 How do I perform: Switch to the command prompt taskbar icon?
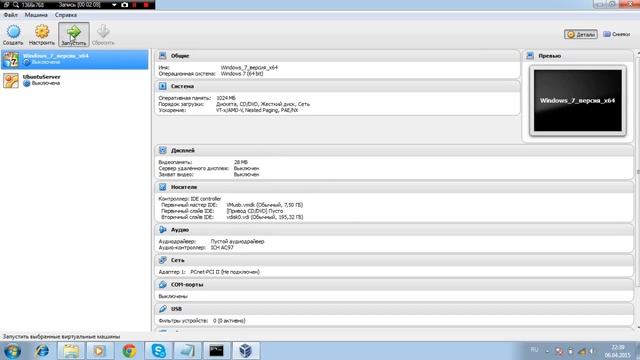coord(216,351)
